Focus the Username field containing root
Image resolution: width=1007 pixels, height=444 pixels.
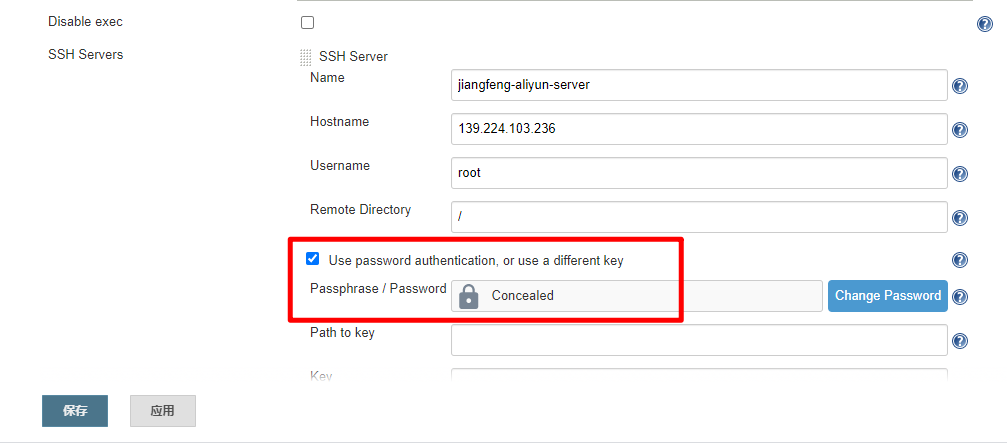tap(699, 173)
